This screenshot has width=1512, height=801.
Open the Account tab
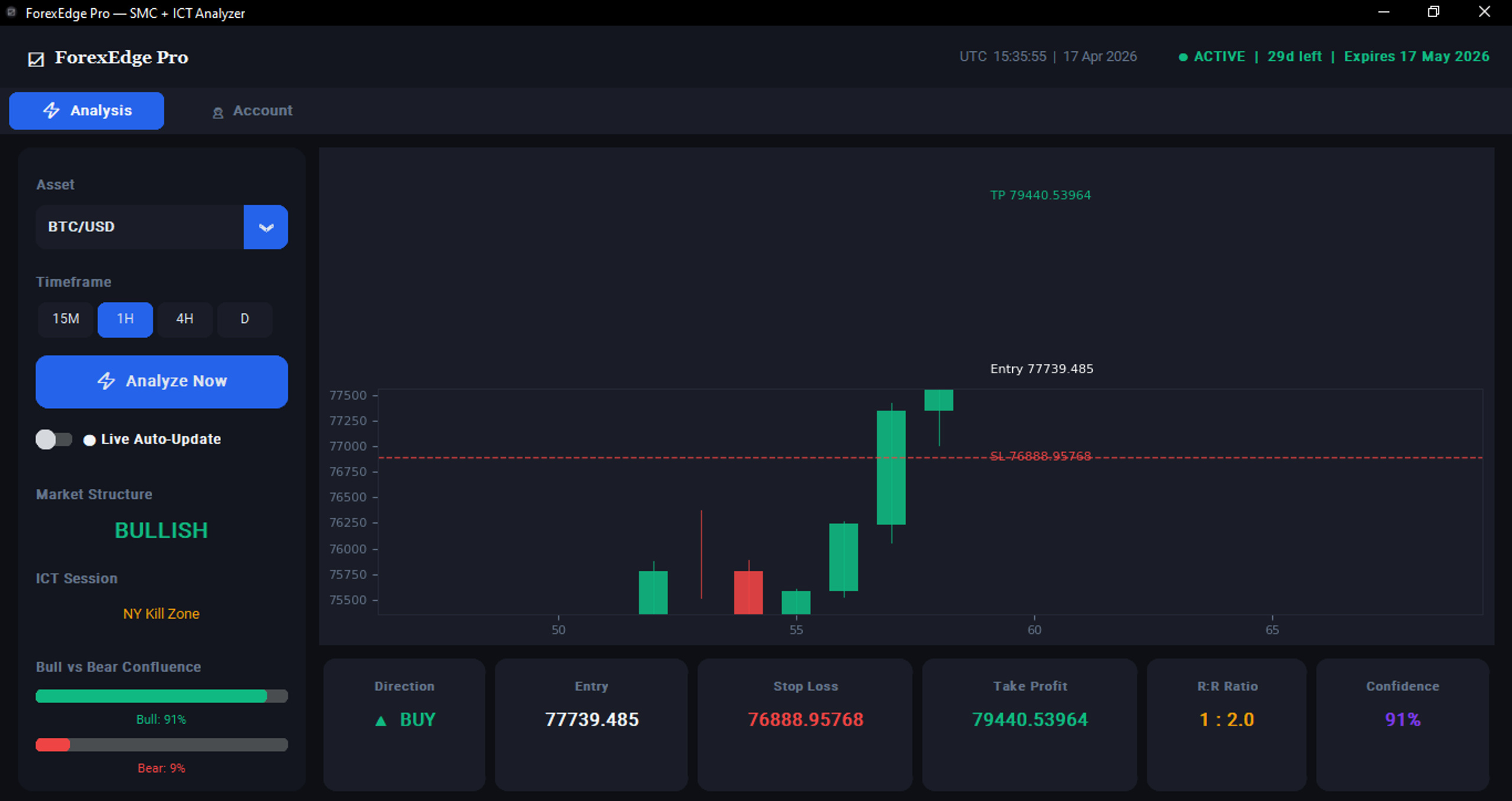pos(252,111)
